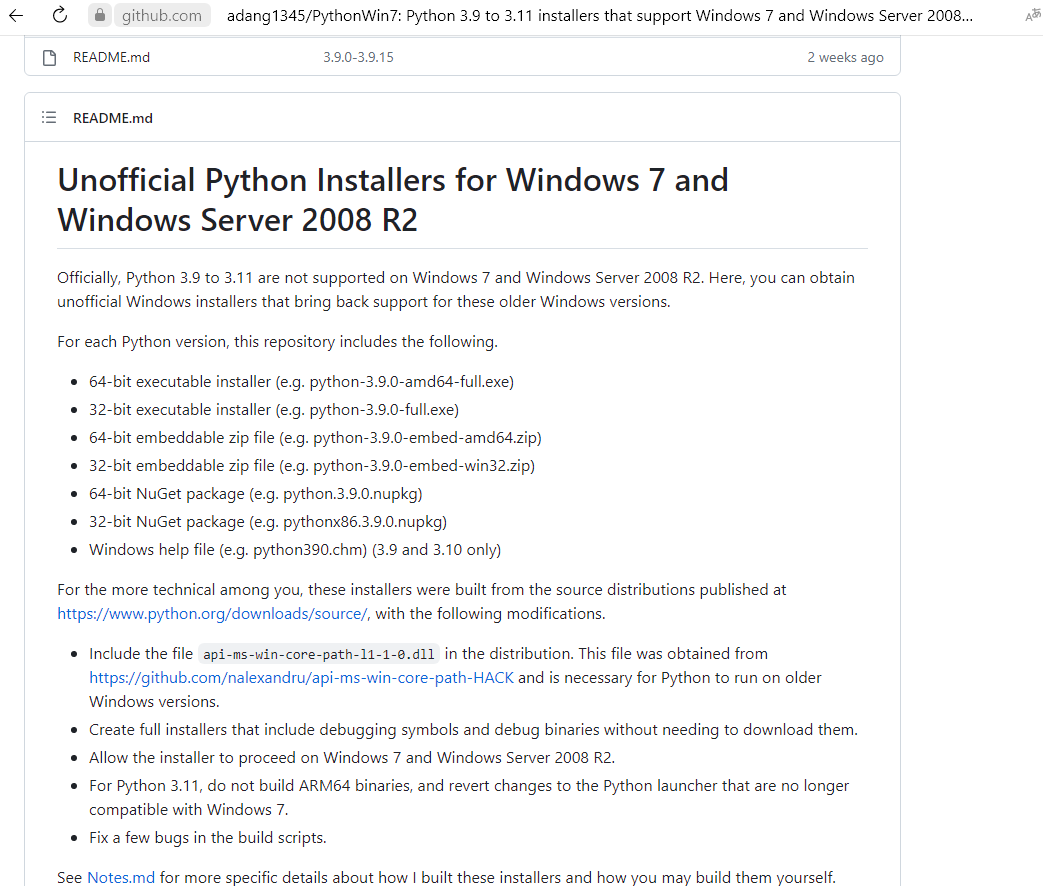The width and height of the screenshot is (1043, 886).
Task: Click the README.md file icon in file list
Action: 49,58
